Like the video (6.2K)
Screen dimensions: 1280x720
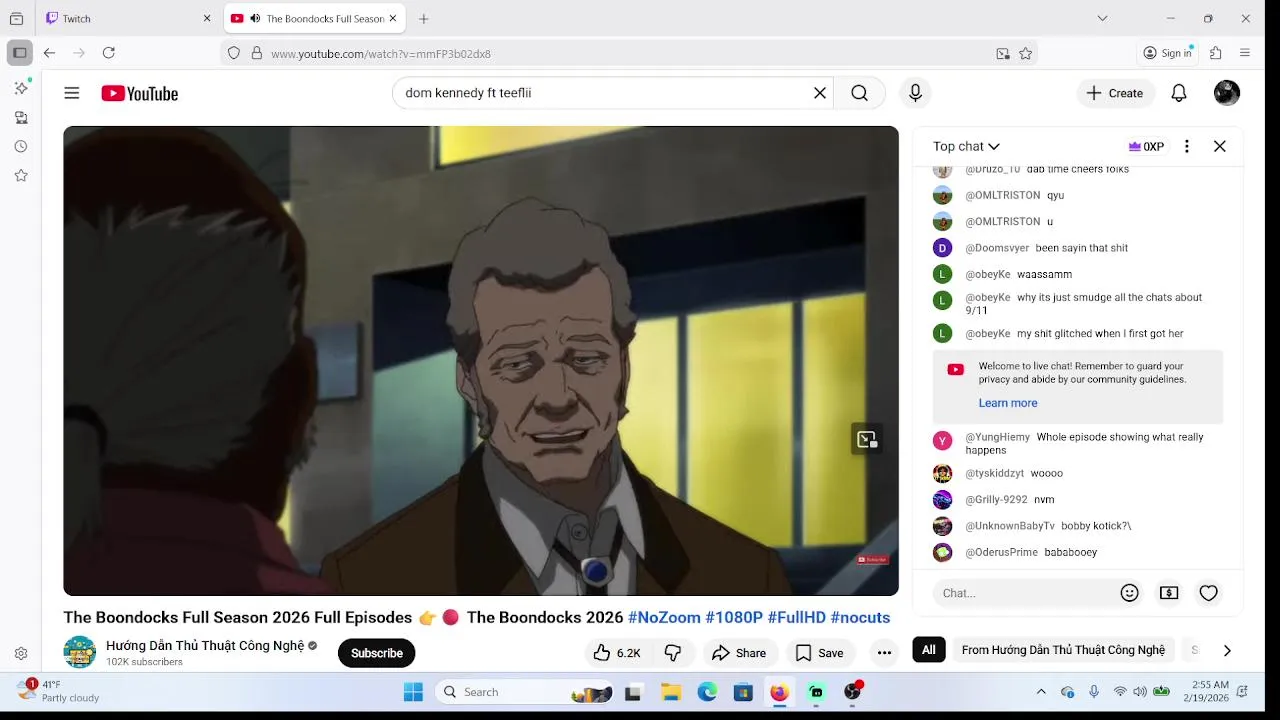(617, 653)
